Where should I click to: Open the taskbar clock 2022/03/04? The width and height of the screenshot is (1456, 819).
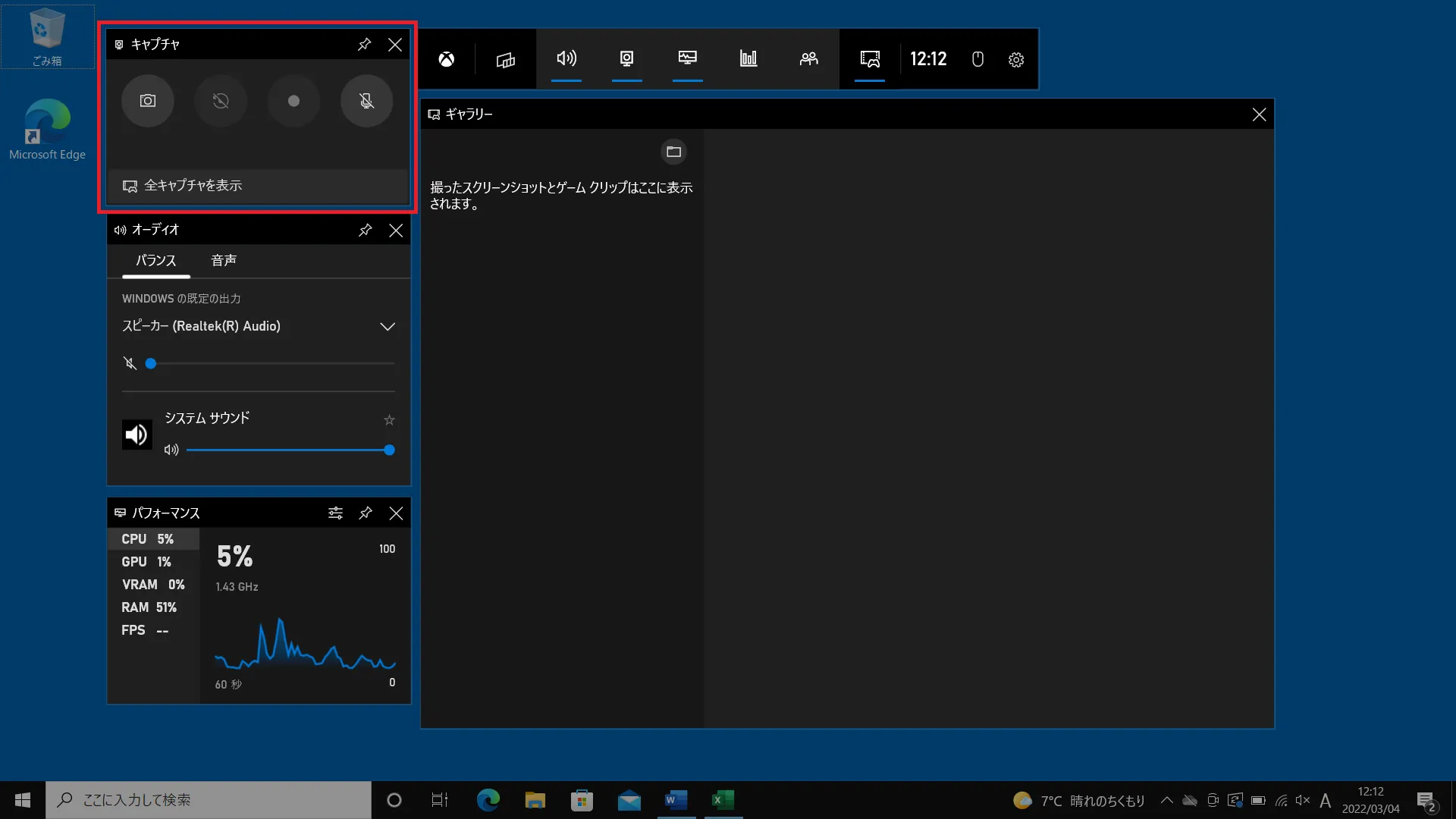point(1370,800)
